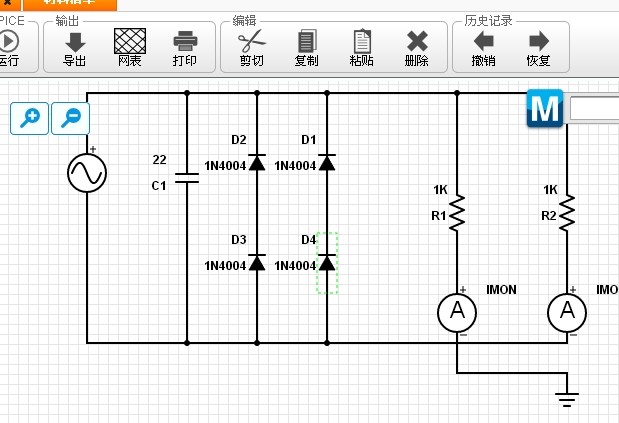Select the ammeter below R1
This screenshot has height=423, width=619.
457,313
